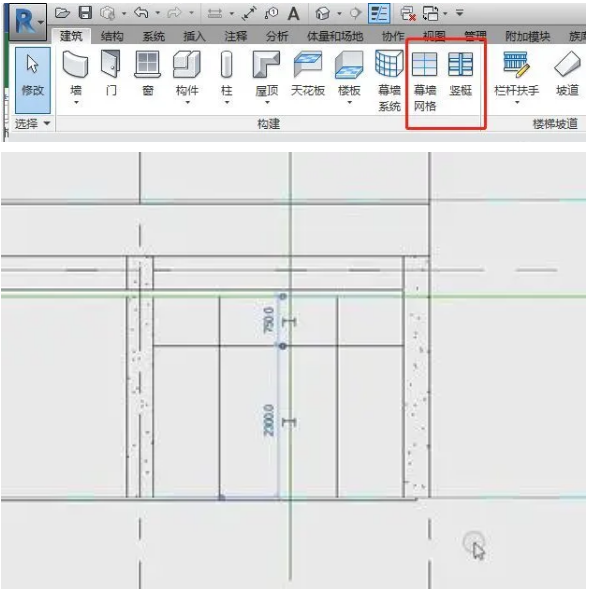Screen dimensions: 591x595
Task: Select the 坡道 Ramp tool
Action: (x=567, y=74)
